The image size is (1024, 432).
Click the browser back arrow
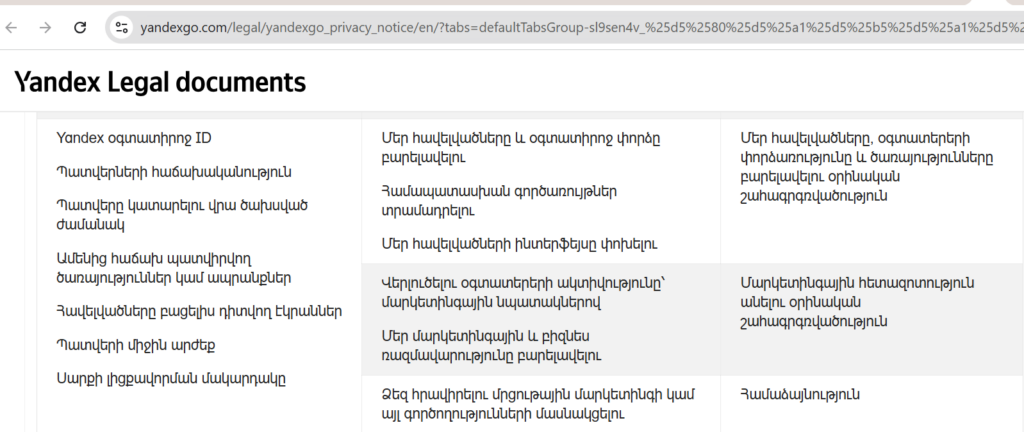coord(12,27)
